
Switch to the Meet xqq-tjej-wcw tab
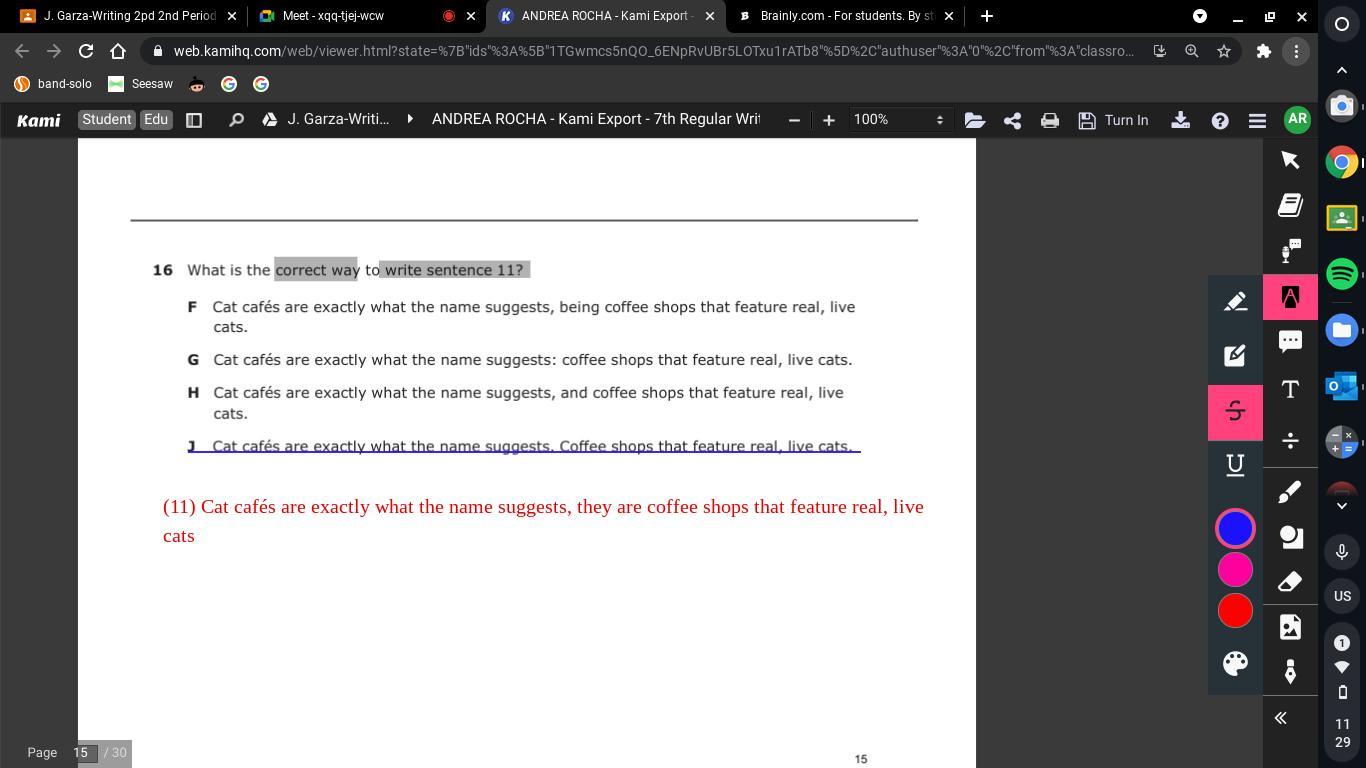pos(364,16)
